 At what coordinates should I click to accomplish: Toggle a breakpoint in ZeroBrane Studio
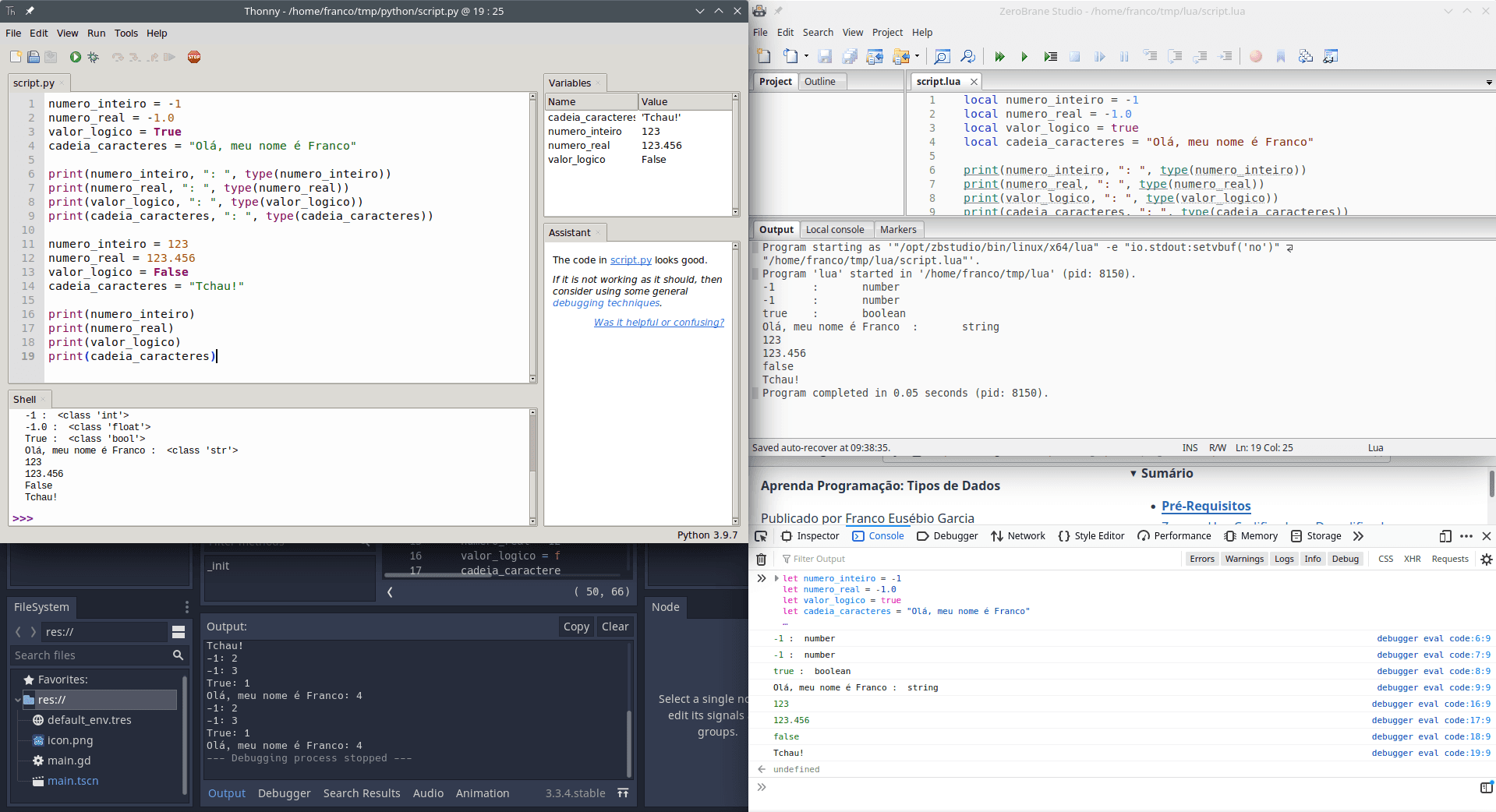pos(1255,56)
